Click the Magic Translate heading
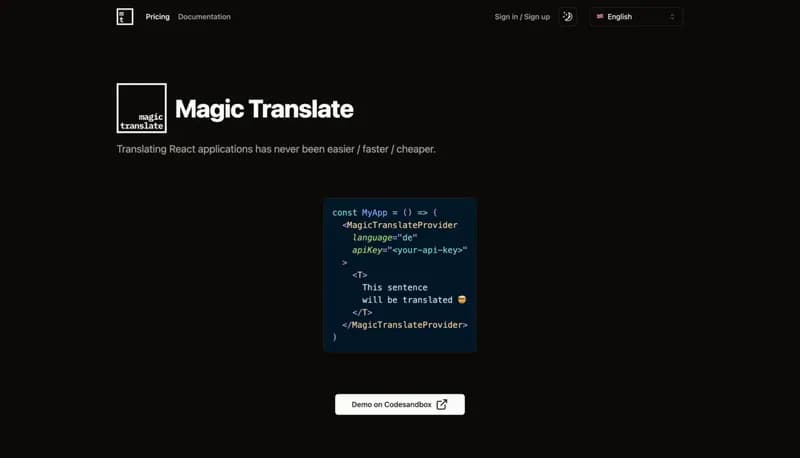This screenshot has height=458, width=800. point(264,109)
